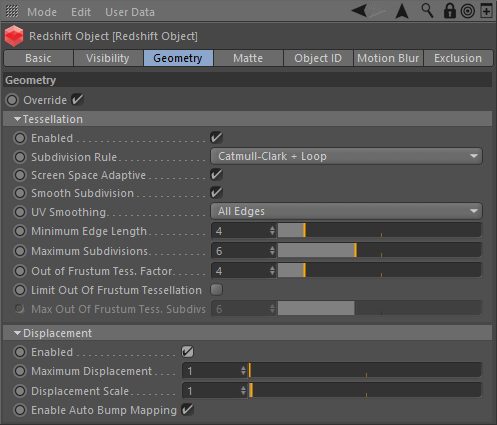Toggle the Smooth Subdivision checkbox
This screenshot has height=425, width=497.
coord(216,192)
